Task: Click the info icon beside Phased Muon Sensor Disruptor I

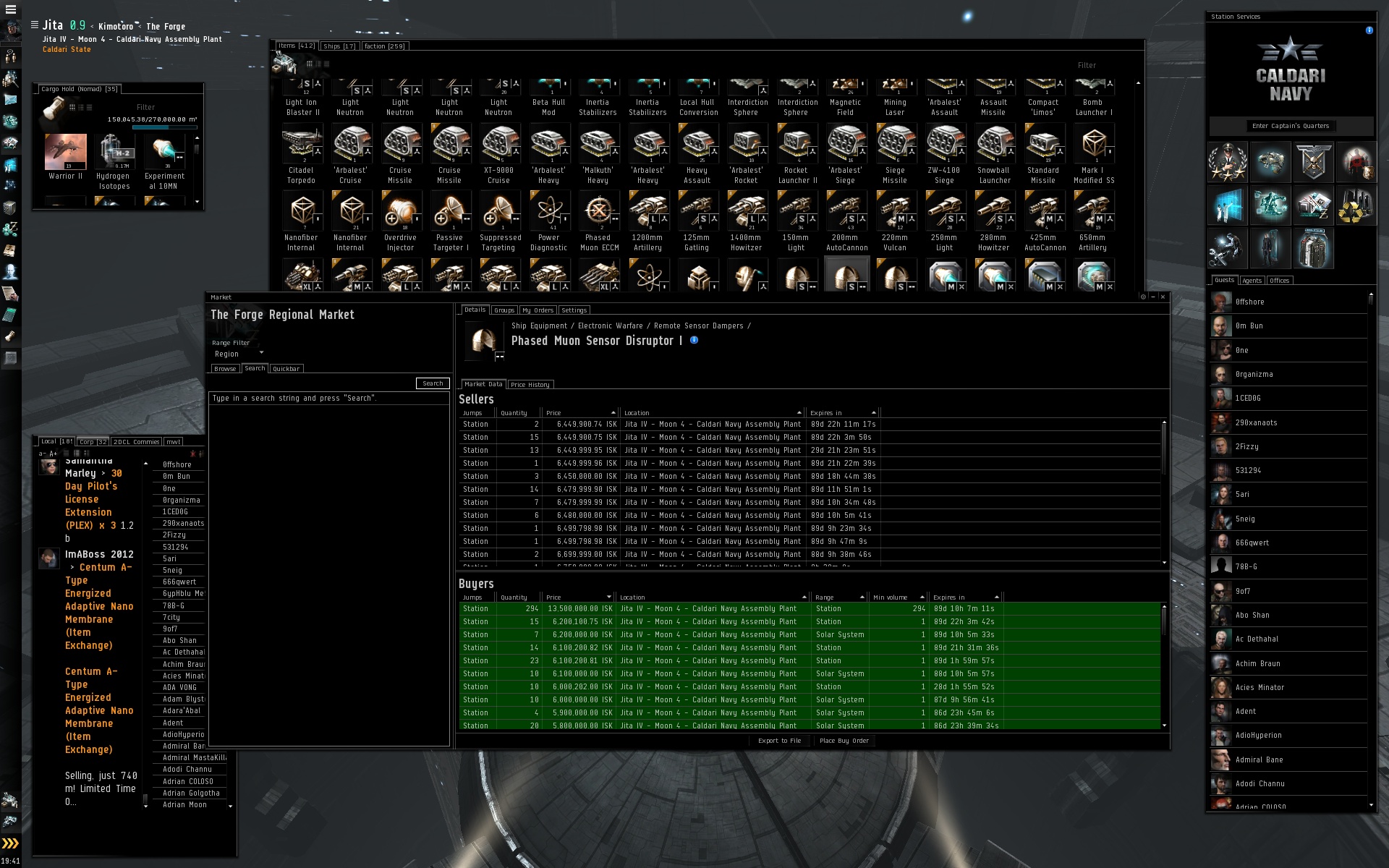Action: [x=694, y=340]
